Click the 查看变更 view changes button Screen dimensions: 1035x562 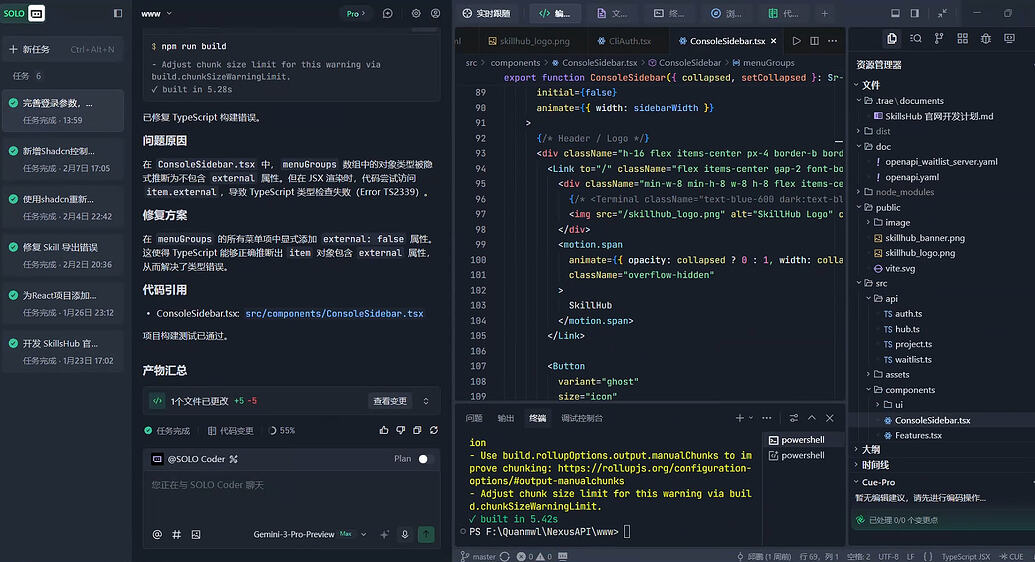pos(390,401)
